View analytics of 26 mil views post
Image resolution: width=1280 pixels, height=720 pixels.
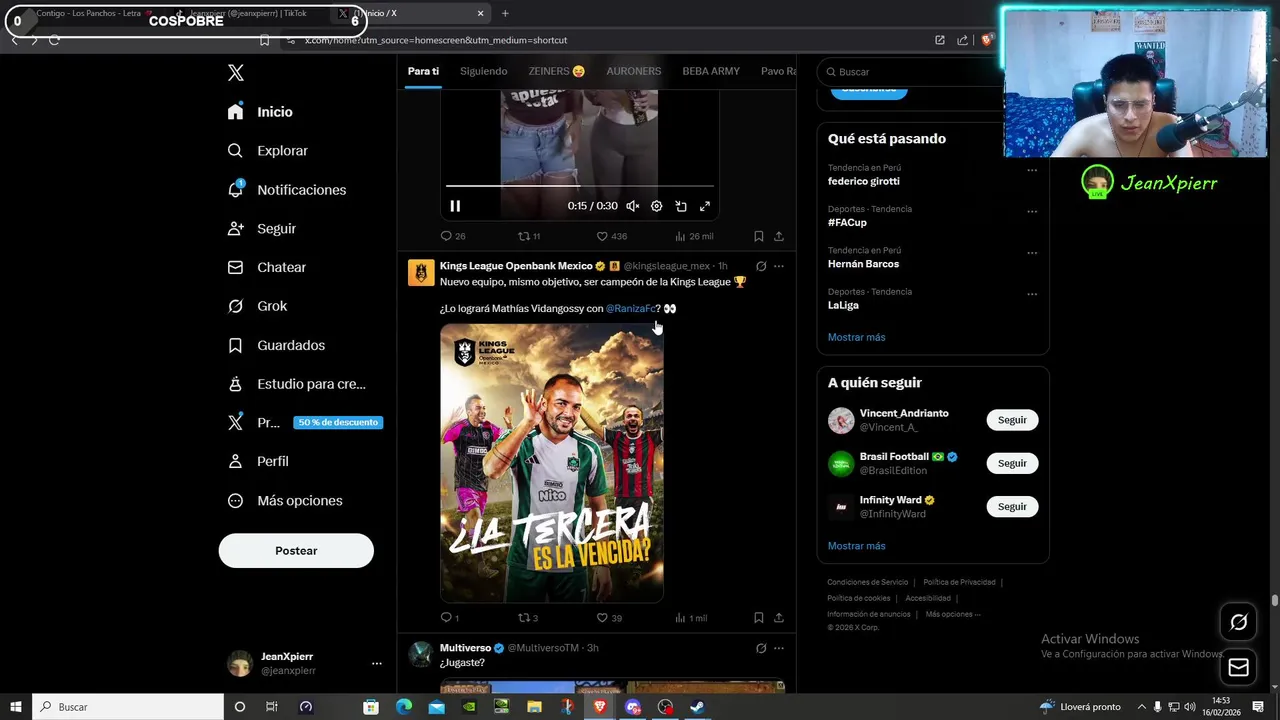coord(694,236)
